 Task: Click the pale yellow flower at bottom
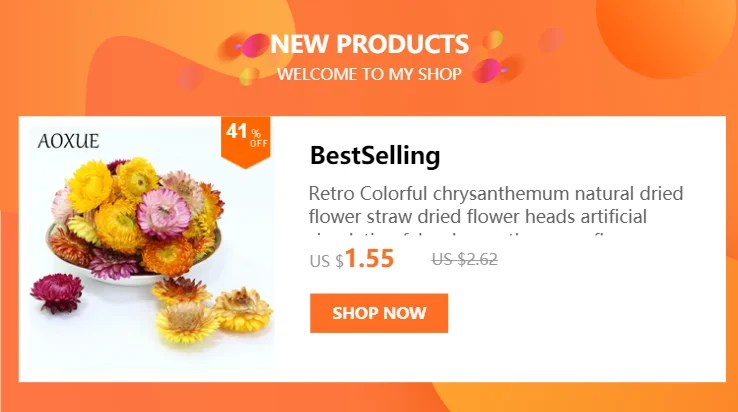[186, 322]
